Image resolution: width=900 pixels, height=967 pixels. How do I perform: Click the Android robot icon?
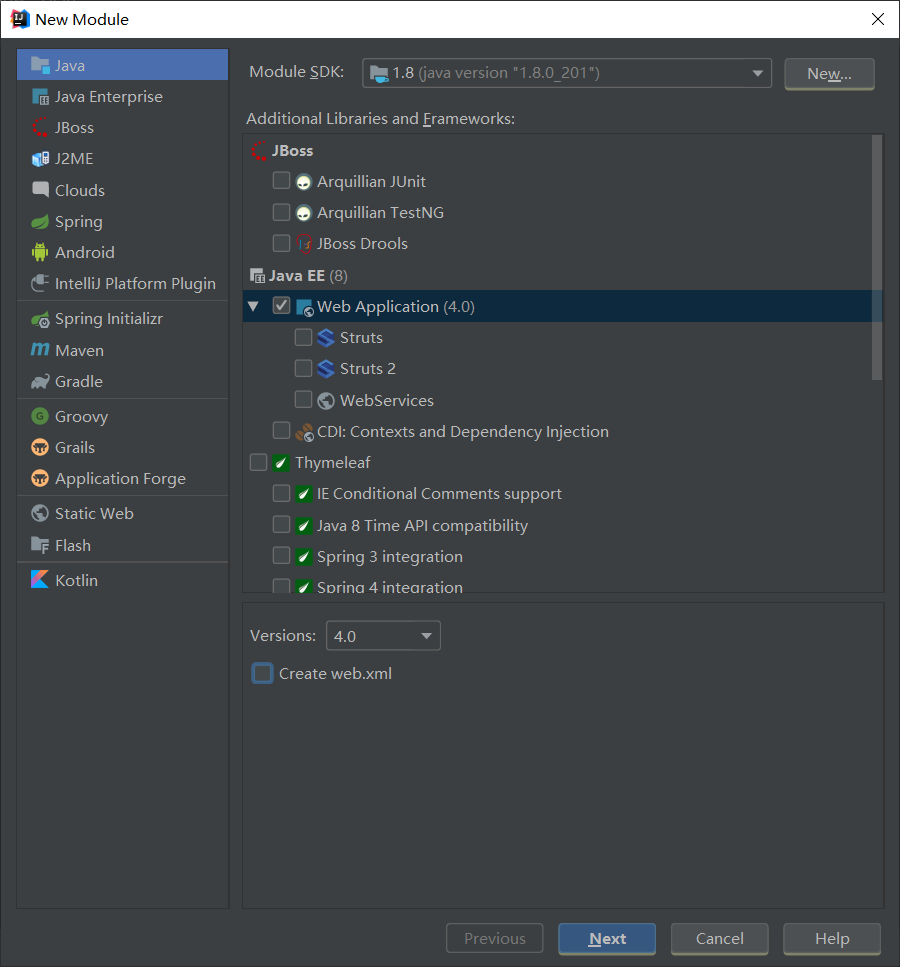(x=40, y=252)
